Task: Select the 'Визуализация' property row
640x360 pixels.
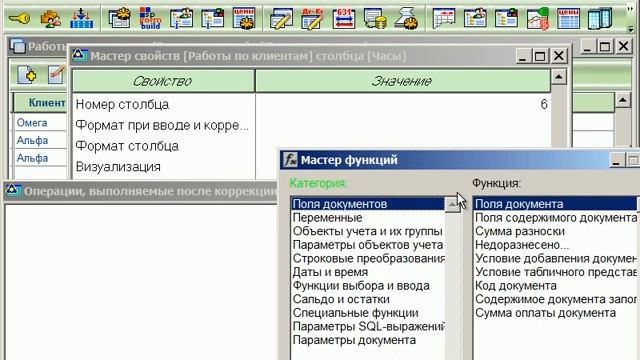Action: (164, 167)
